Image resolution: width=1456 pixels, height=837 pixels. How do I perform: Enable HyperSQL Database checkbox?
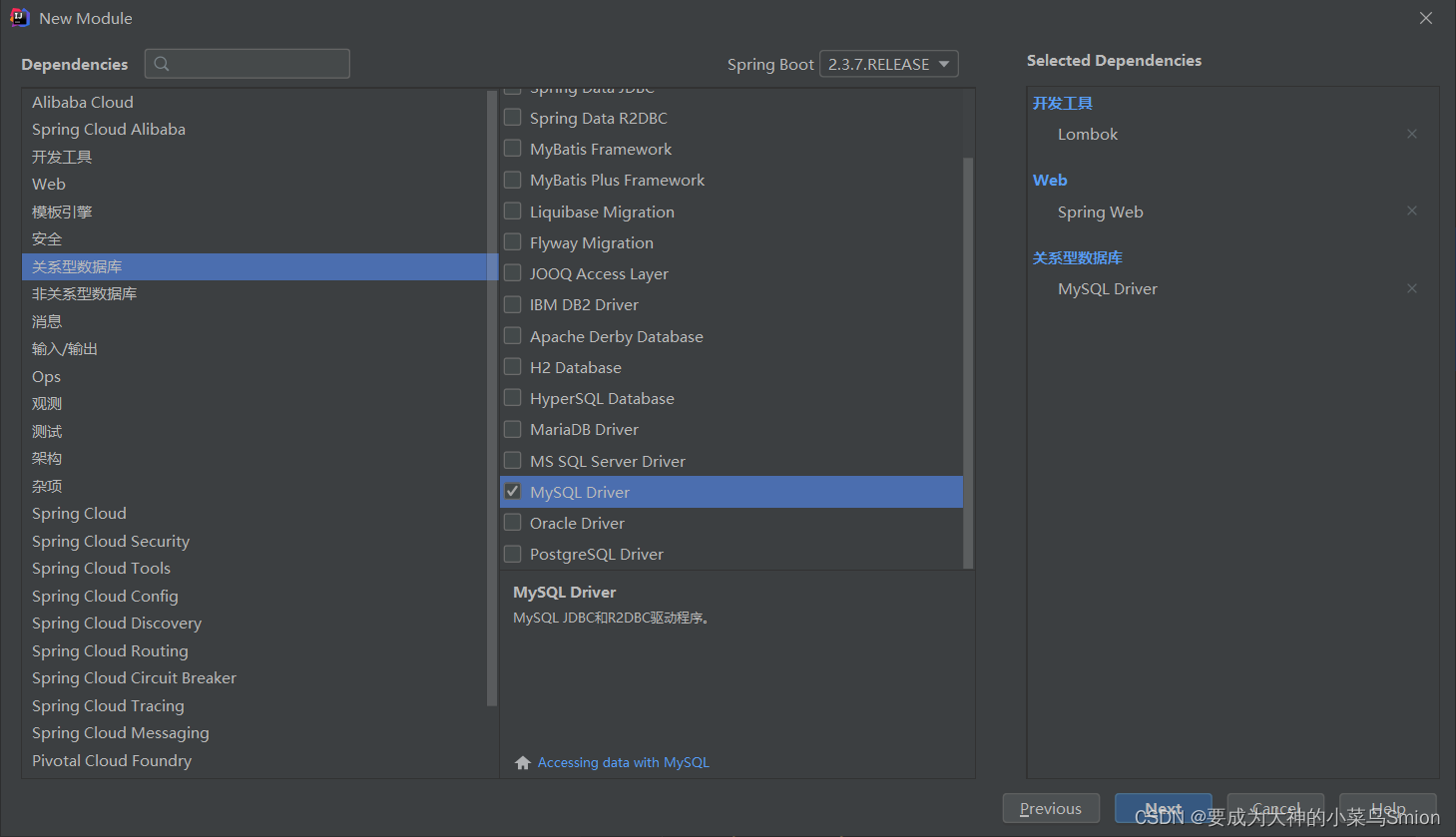click(513, 398)
